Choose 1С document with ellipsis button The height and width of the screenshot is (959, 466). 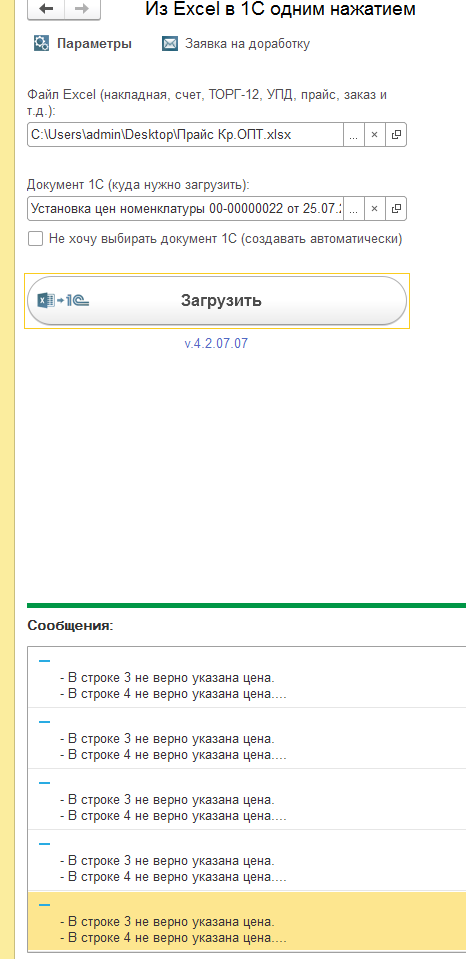point(353,209)
